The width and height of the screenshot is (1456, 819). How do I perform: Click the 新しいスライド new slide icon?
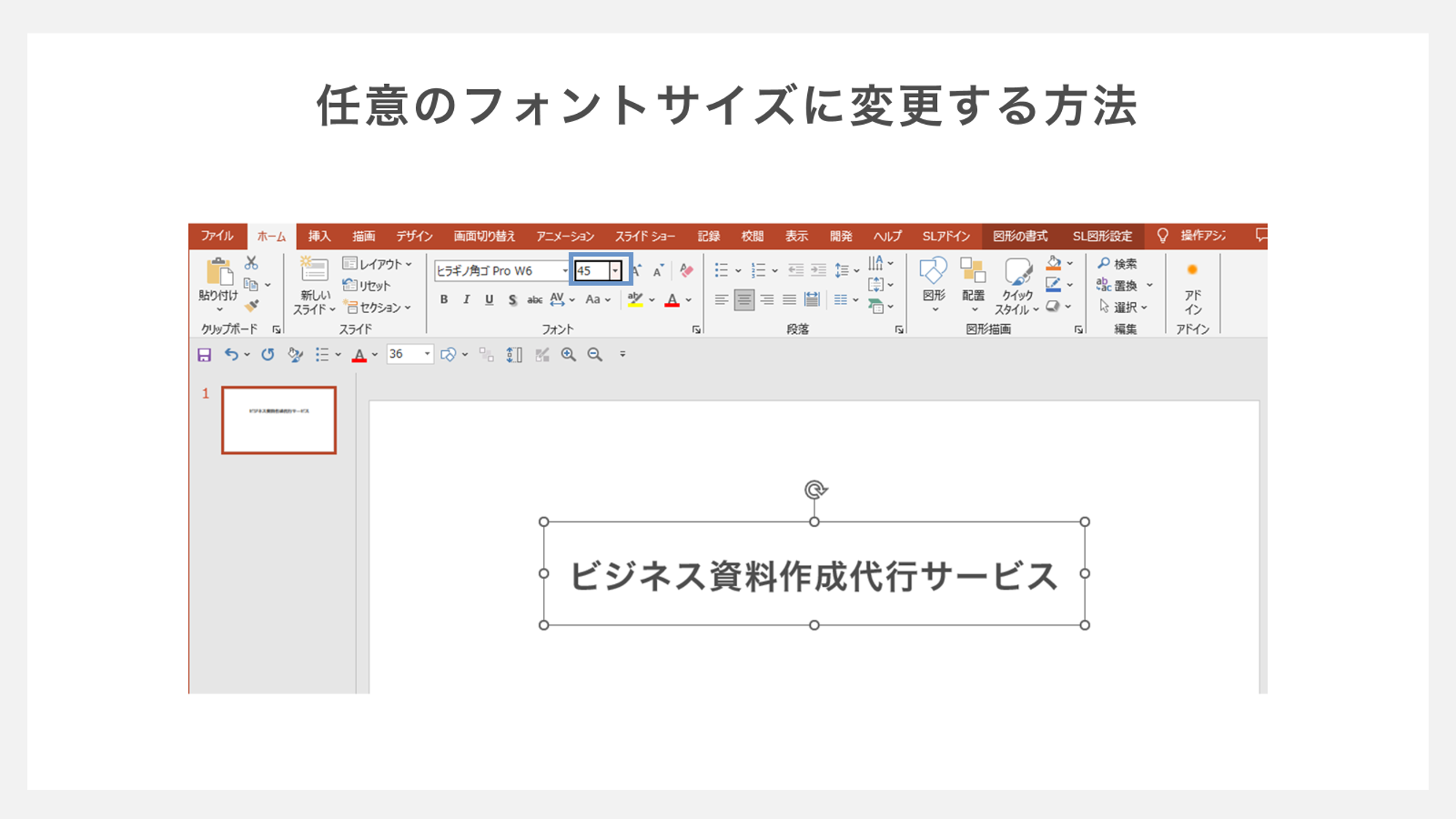[314, 269]
